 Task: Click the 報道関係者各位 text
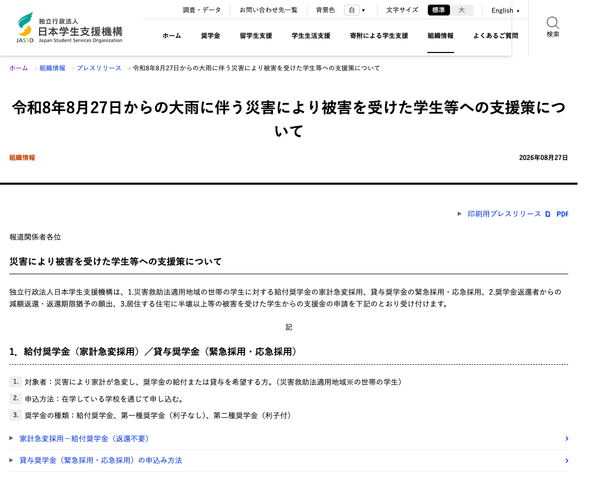tap(35, 237)
